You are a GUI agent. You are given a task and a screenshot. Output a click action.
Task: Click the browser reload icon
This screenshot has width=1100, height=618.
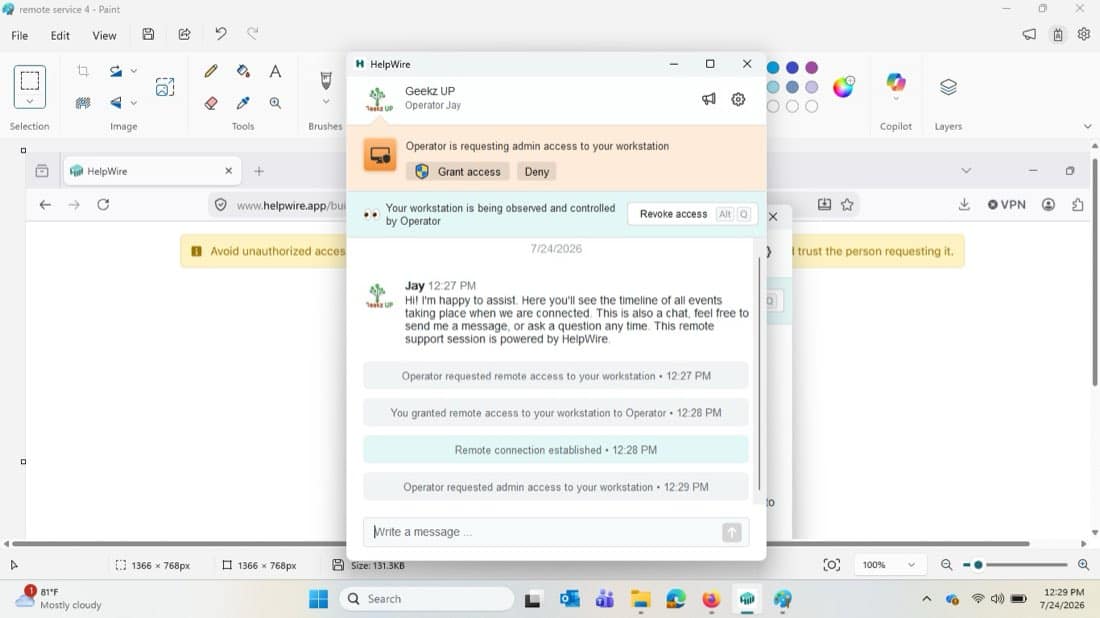tap(103, 205)
